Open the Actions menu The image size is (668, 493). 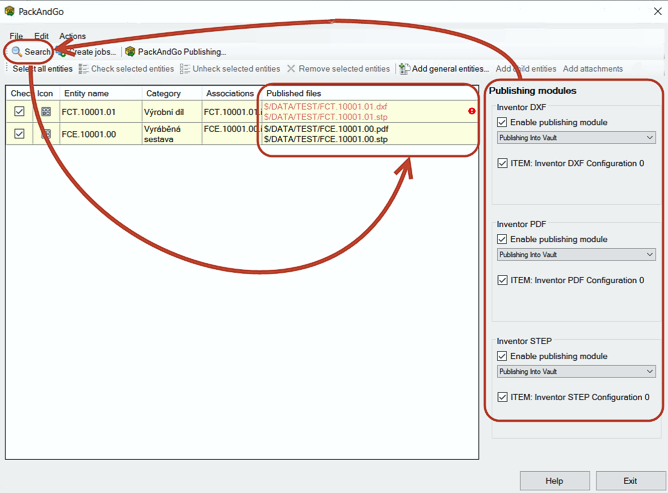[x=72, y=36]
